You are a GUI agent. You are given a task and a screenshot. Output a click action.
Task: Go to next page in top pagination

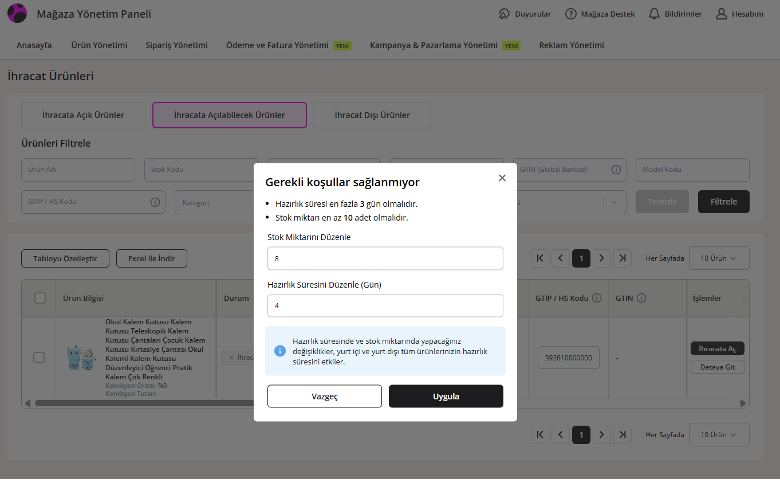coord(601,258)
